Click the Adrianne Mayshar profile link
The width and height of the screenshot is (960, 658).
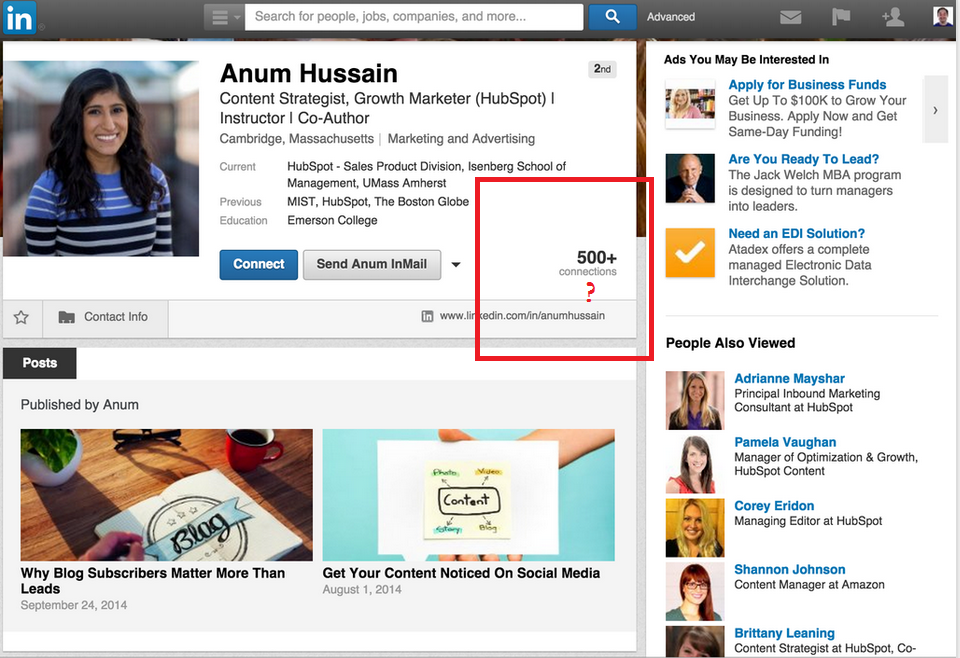pos(789,378)
